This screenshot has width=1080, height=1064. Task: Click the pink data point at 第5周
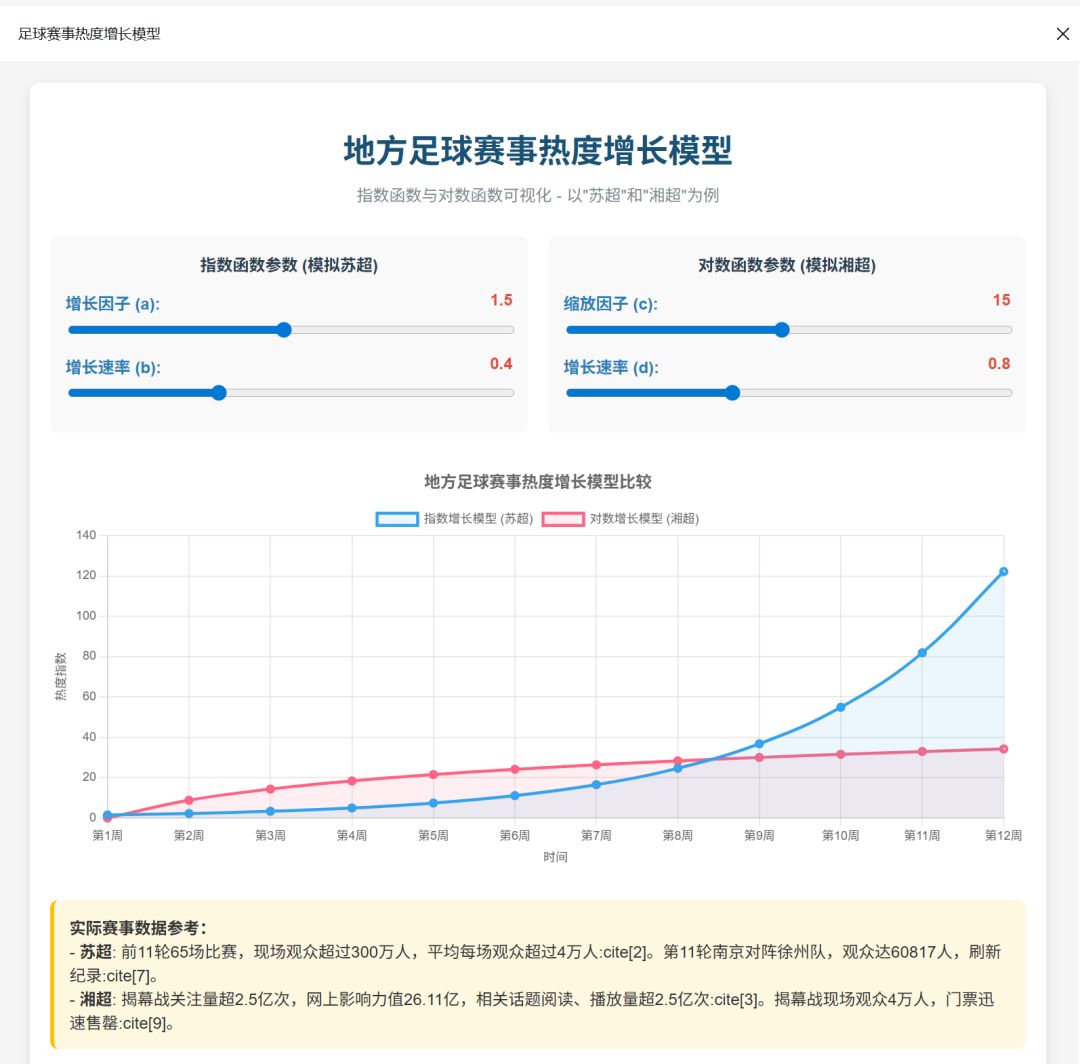[434, 773]
